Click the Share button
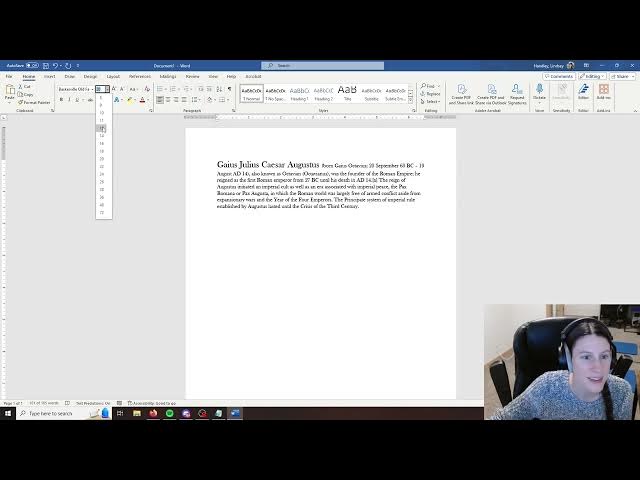The width and height of the screenshot is (640, 480). [624, 76]
